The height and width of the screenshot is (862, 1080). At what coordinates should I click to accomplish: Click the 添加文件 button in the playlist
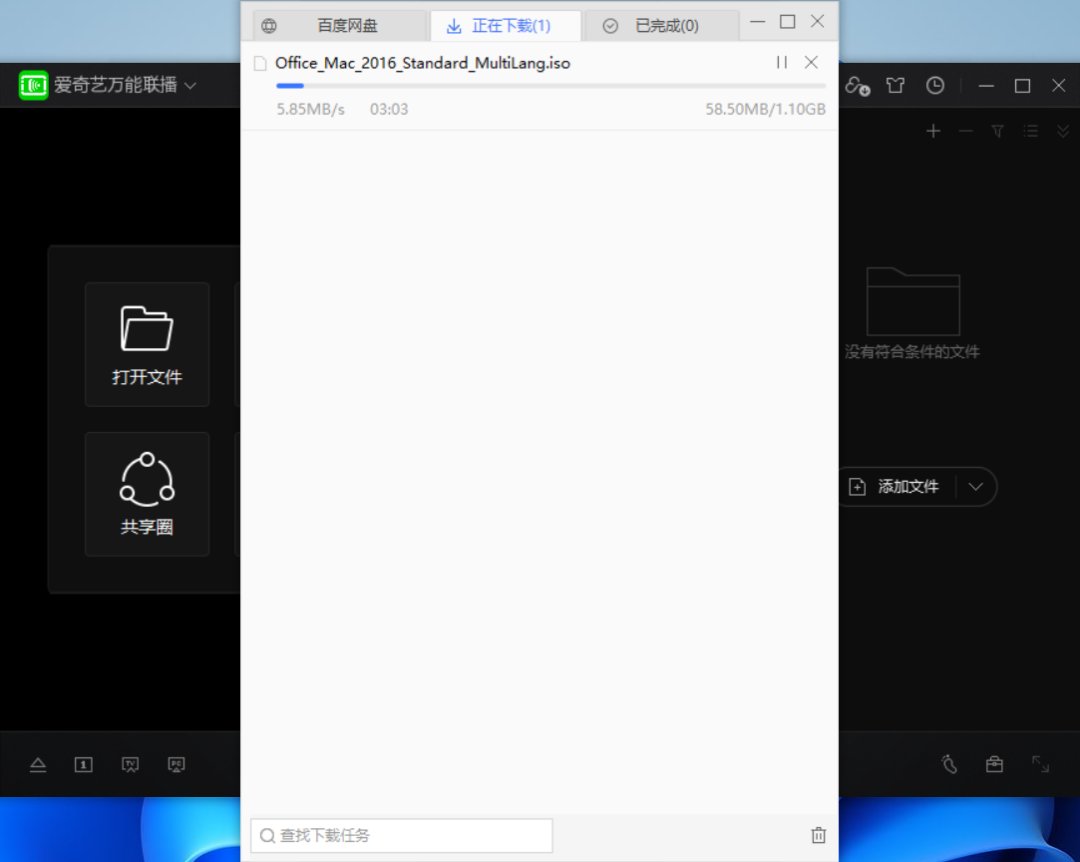click(895, 486)
